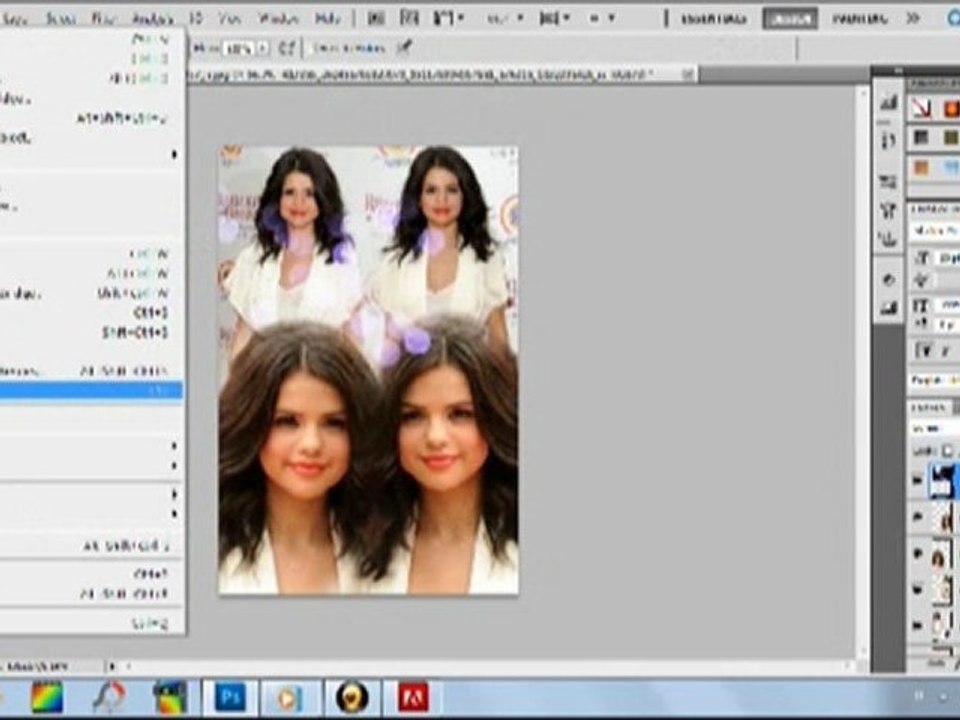Open the font family dropdown in Character panel
The width and height of the screenshot is (960, 720).
tap(934, 231)
